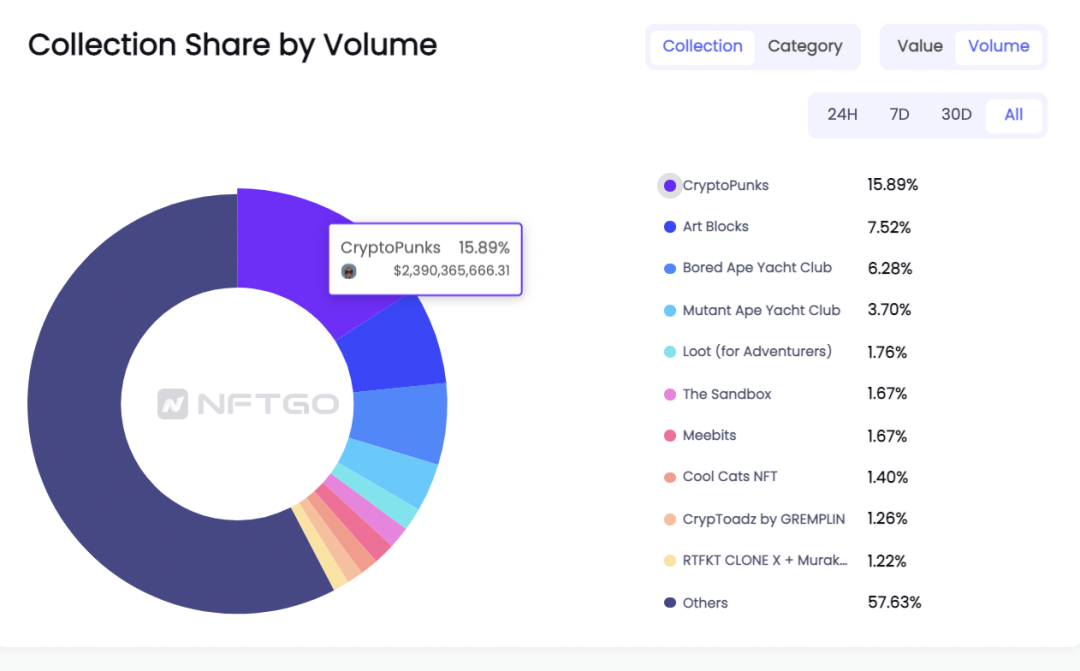Click the dark blue Art Blocks donut segment
This screenshot has height=671, width=1080.
tap(396, 348)
